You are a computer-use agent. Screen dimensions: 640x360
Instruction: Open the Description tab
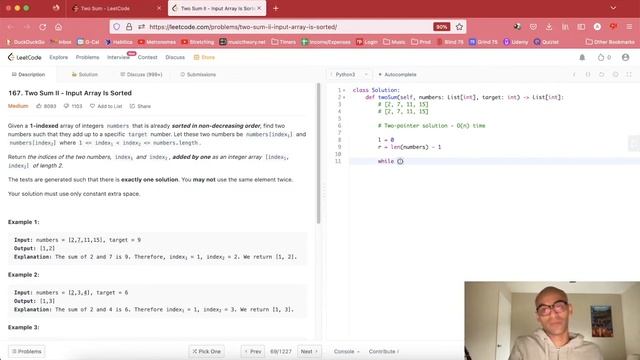[x=28, y=75]
